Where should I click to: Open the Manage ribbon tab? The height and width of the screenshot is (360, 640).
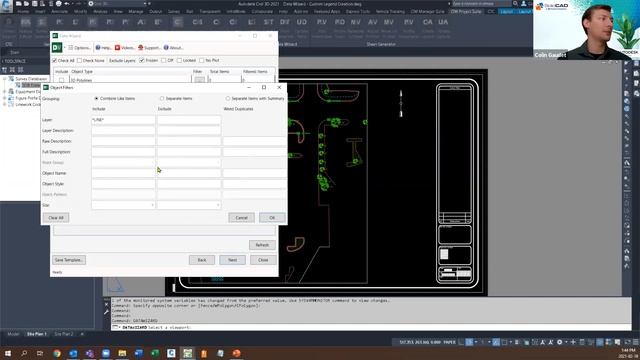click(136, 12)
